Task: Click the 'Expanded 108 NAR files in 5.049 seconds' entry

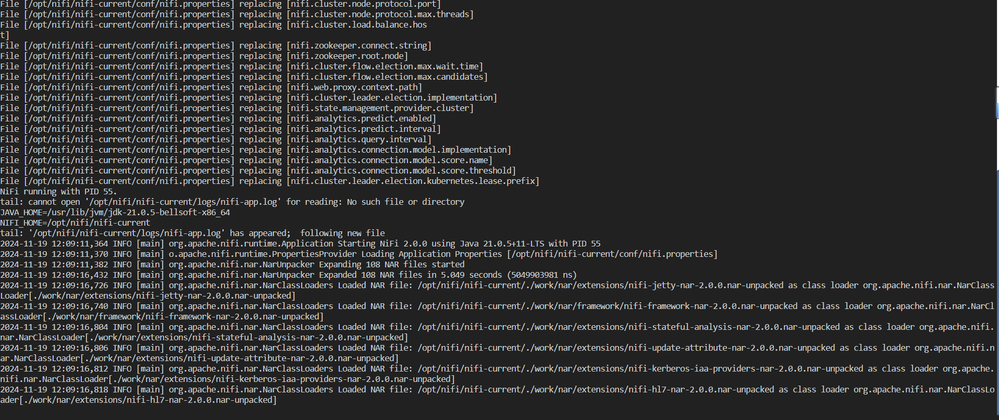Action: pos(291,275)
